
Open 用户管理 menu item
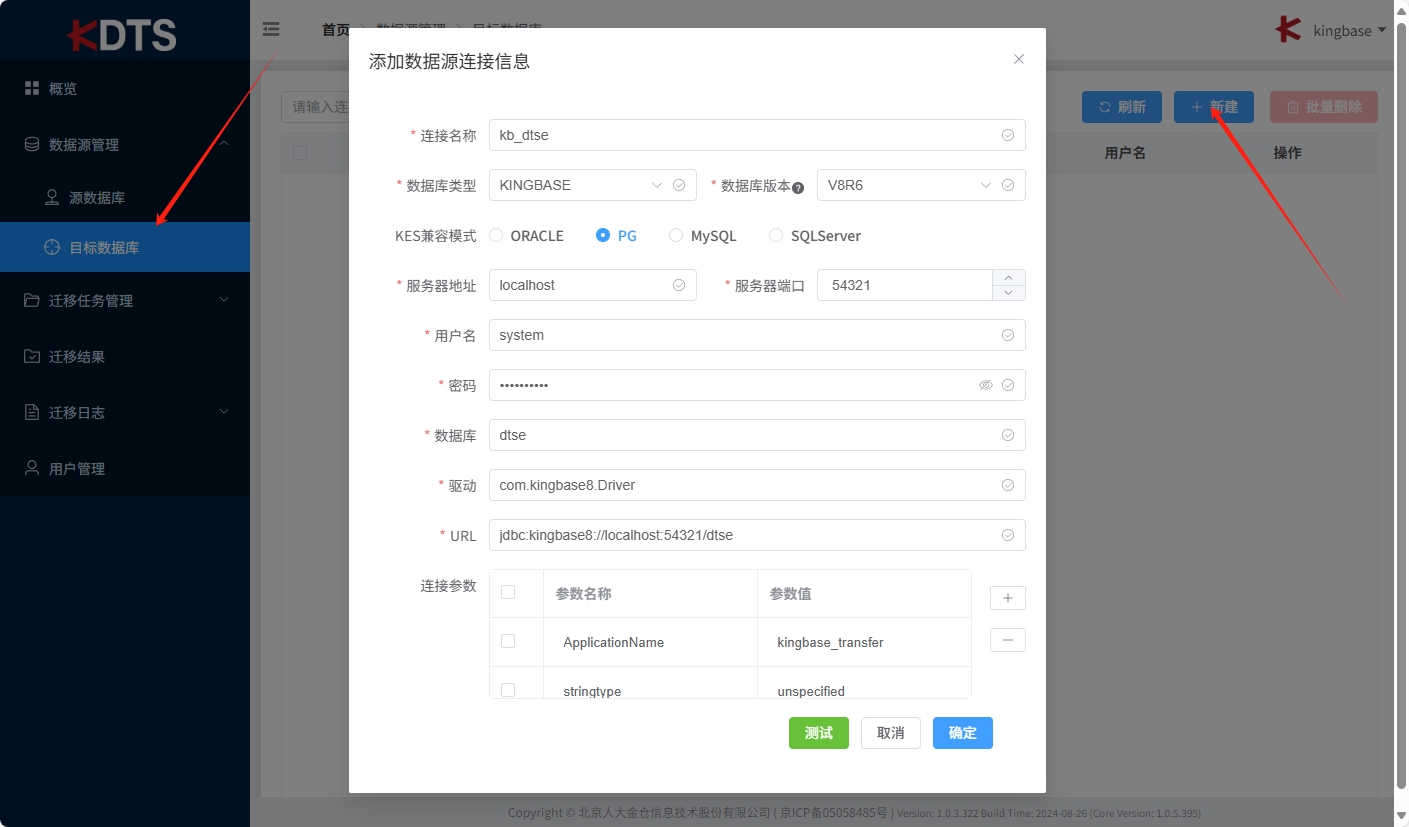click(125, 468)
